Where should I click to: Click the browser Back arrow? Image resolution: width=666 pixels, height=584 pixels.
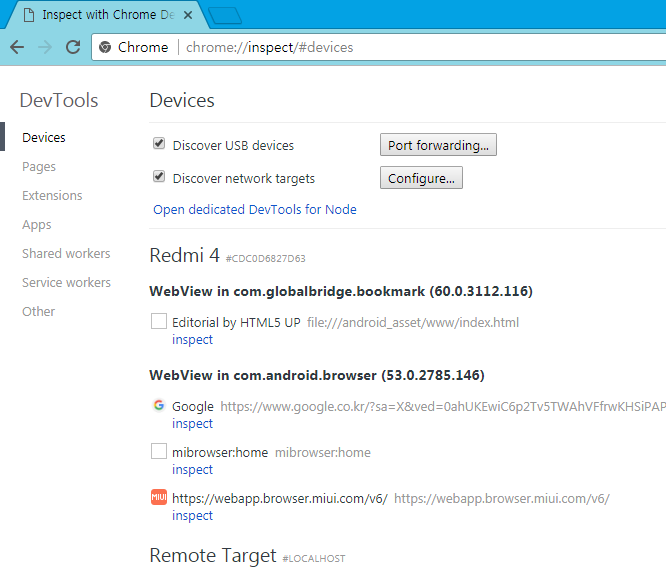point(17,47)
